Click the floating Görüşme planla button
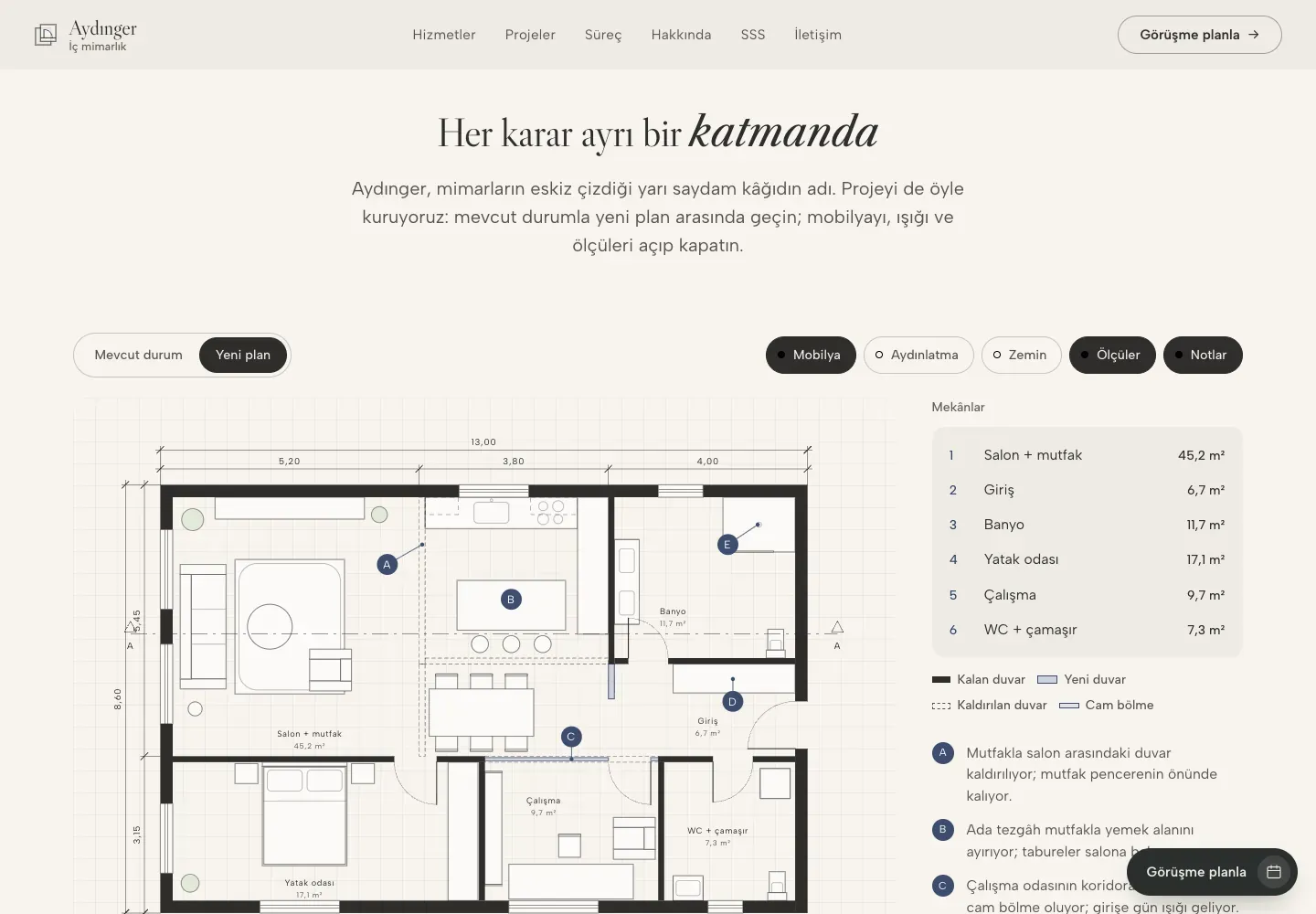1316x914 pixels. coord(1212,872)
